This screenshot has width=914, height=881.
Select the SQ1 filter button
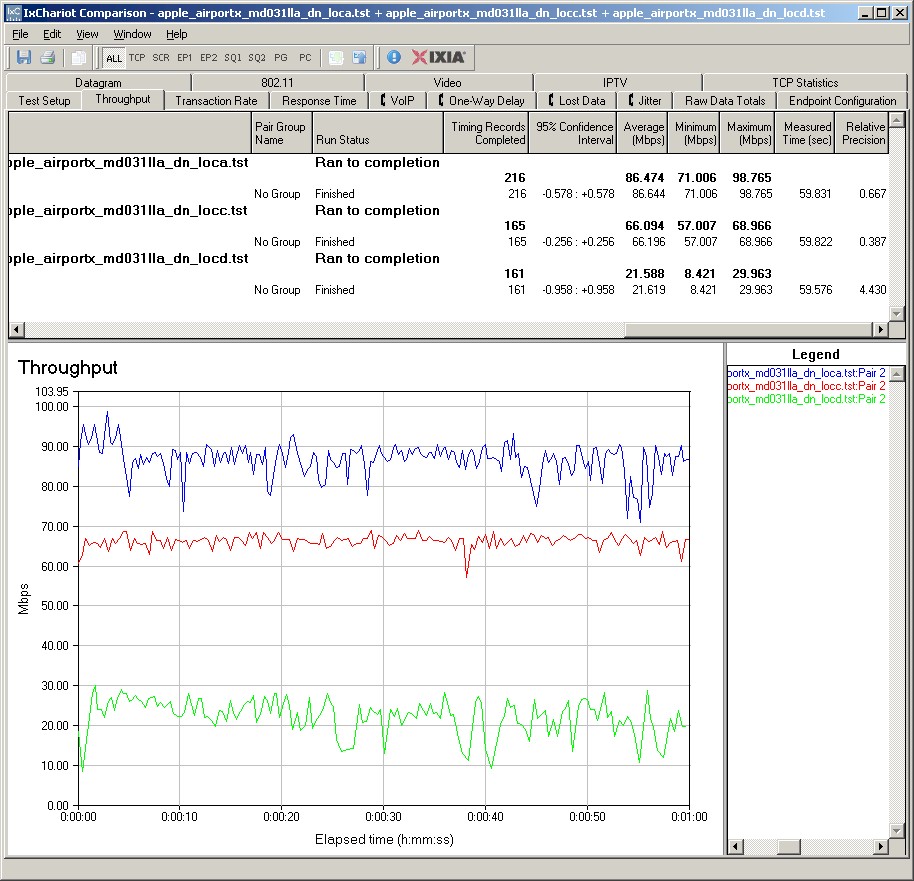pyautogui.click(x=233, y=58)
